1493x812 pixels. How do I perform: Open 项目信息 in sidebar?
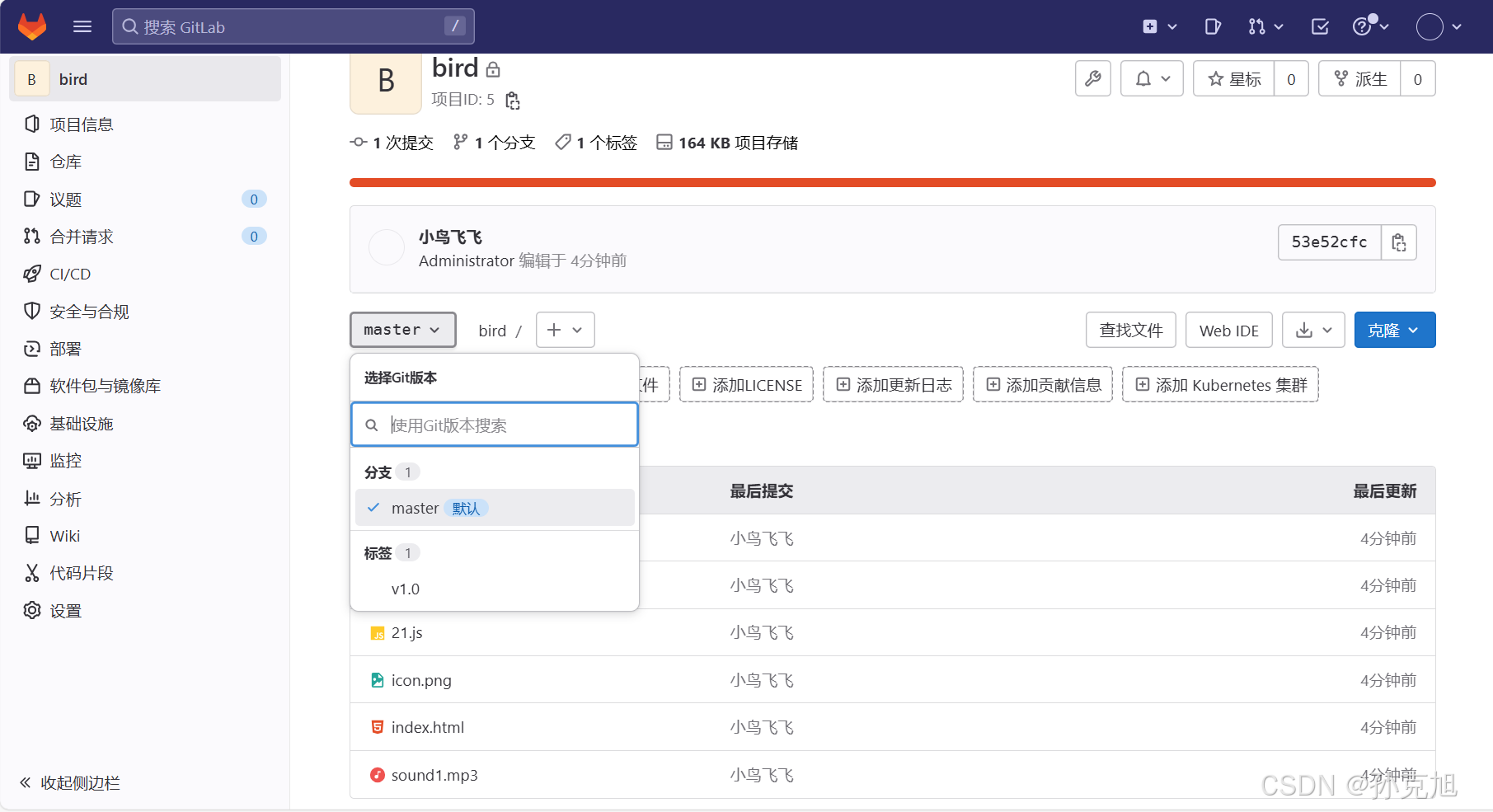pyautogui.click(x=81, y=124)
